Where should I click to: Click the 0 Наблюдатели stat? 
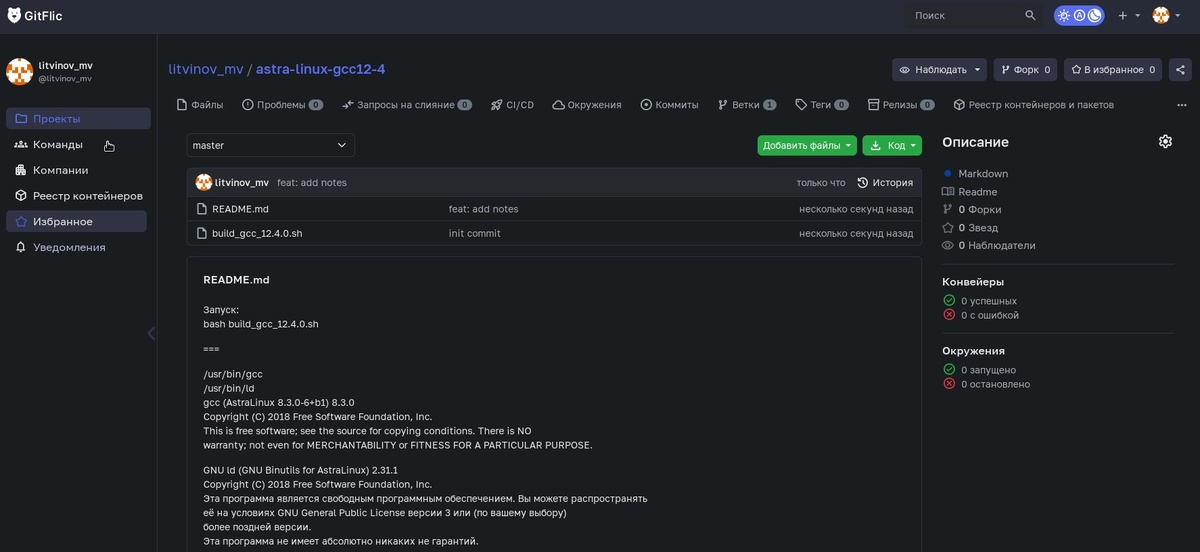[x=997, y=245]
